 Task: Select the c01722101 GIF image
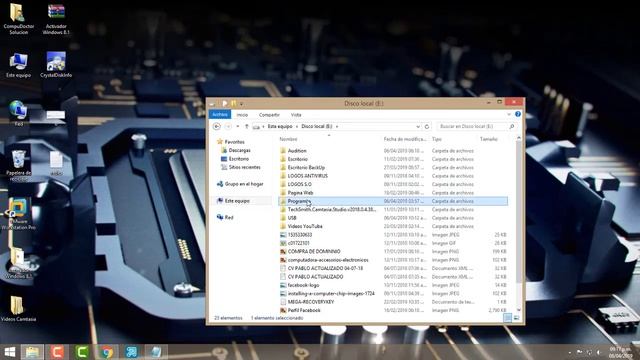coord(298,243)
